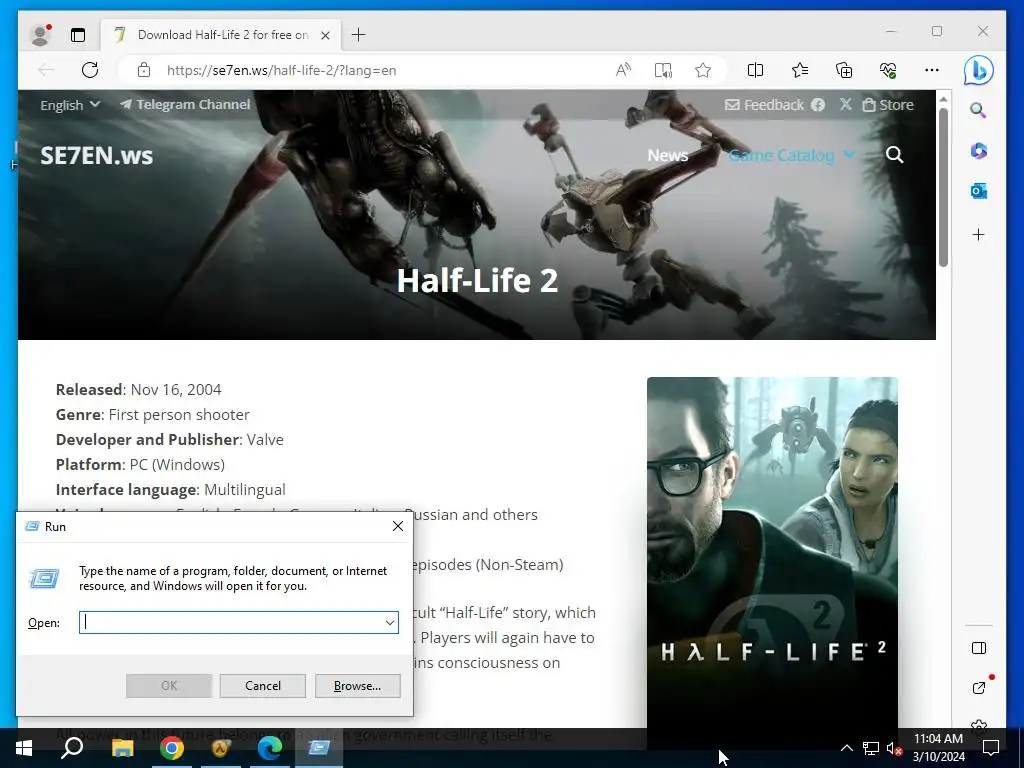Open sidebar Search icon
The width and height of the screenshot is (1024, 768).
pyautogui.click(x=978, y=110)
